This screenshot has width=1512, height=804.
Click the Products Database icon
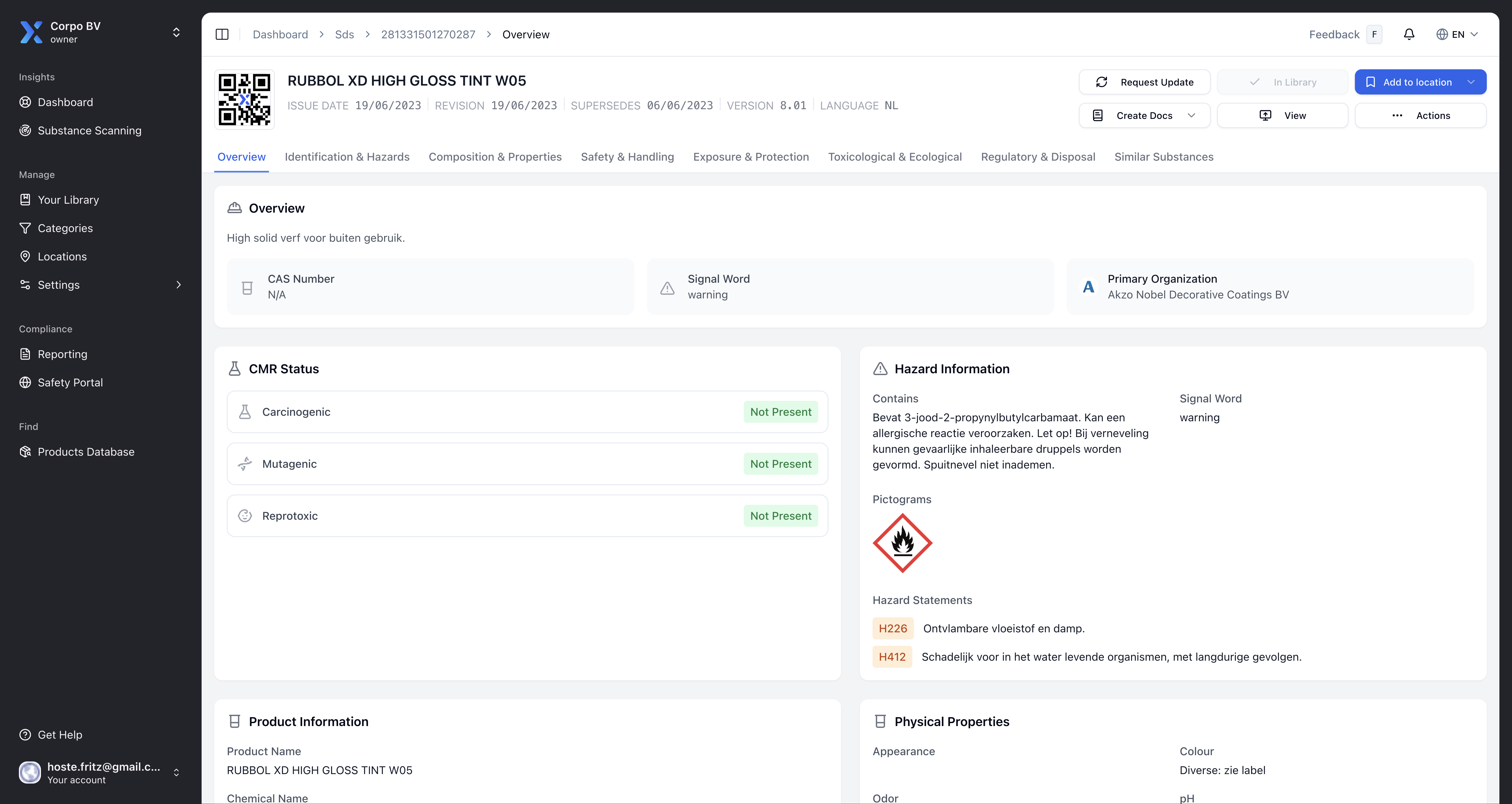tap(25, 452)
